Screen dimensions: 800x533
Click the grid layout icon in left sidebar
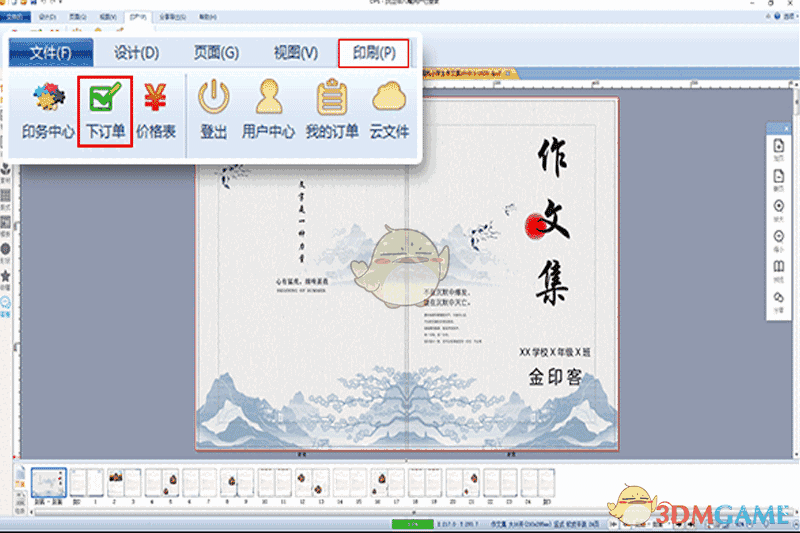tap(5, 196)
